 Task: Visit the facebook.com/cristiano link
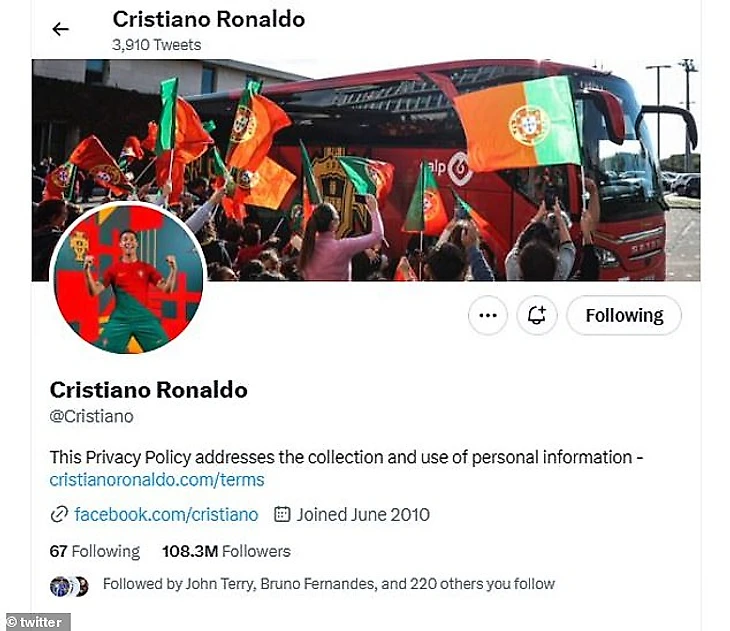click(166, 515)
